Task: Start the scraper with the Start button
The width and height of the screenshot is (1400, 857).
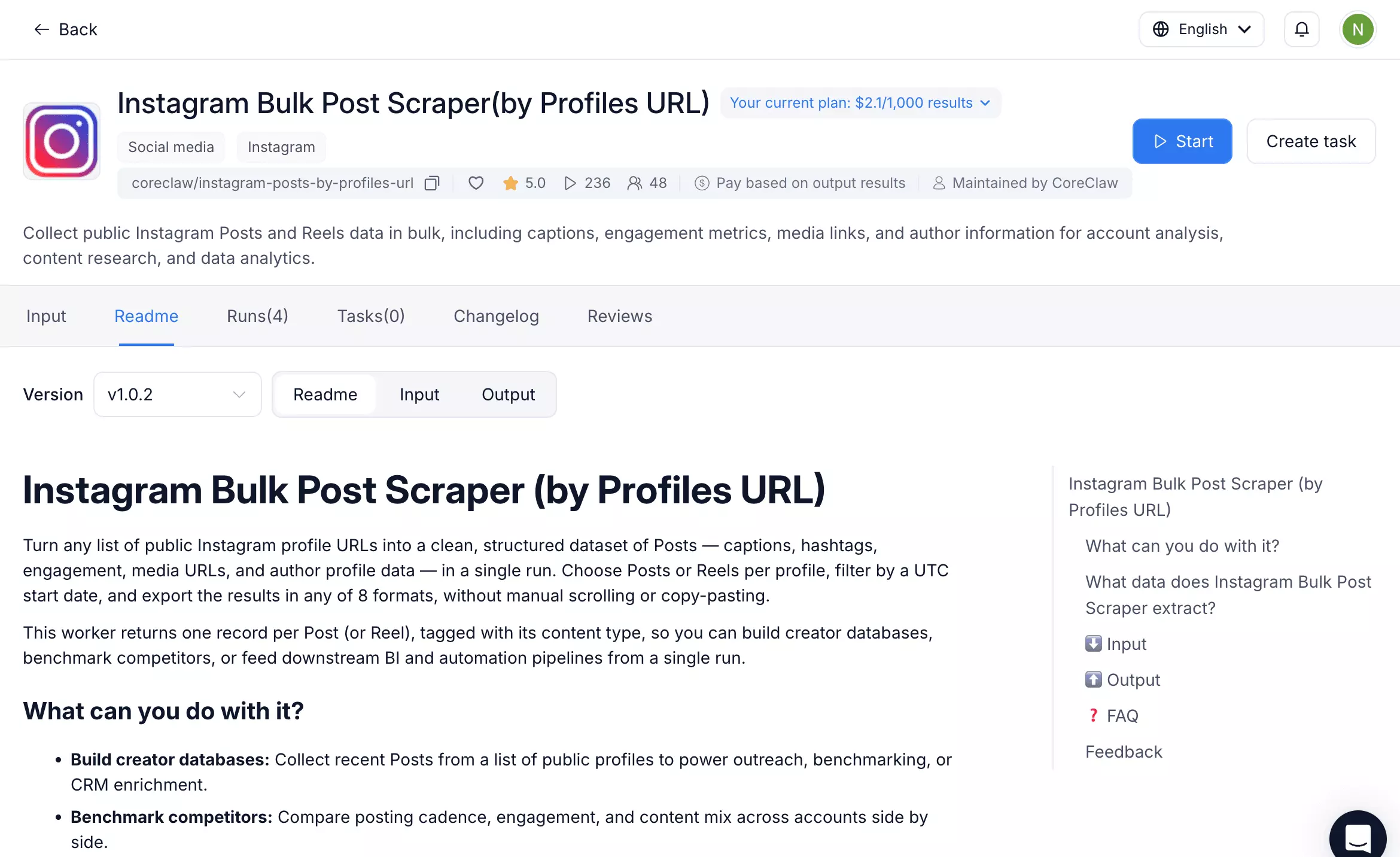Action: [x=1182, y=141]
